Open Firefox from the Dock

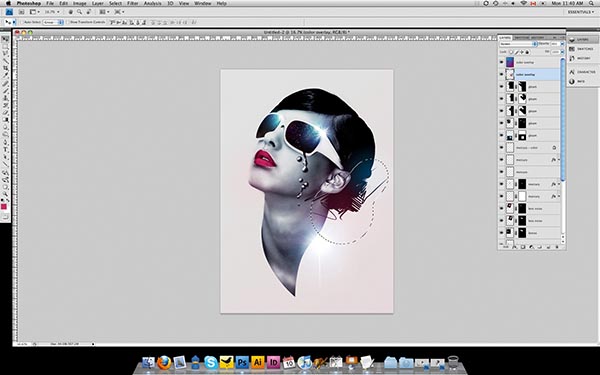pos(164,362)
